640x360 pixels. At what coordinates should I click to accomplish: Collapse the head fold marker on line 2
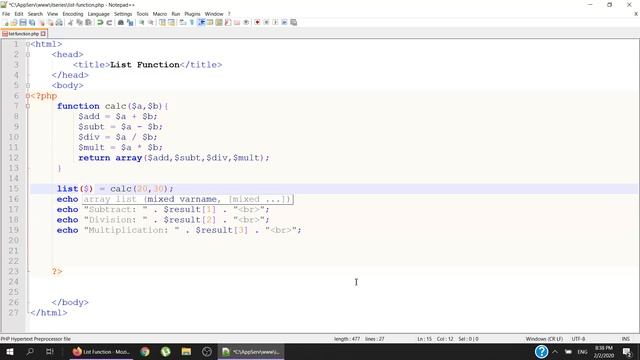coord(28,54)
